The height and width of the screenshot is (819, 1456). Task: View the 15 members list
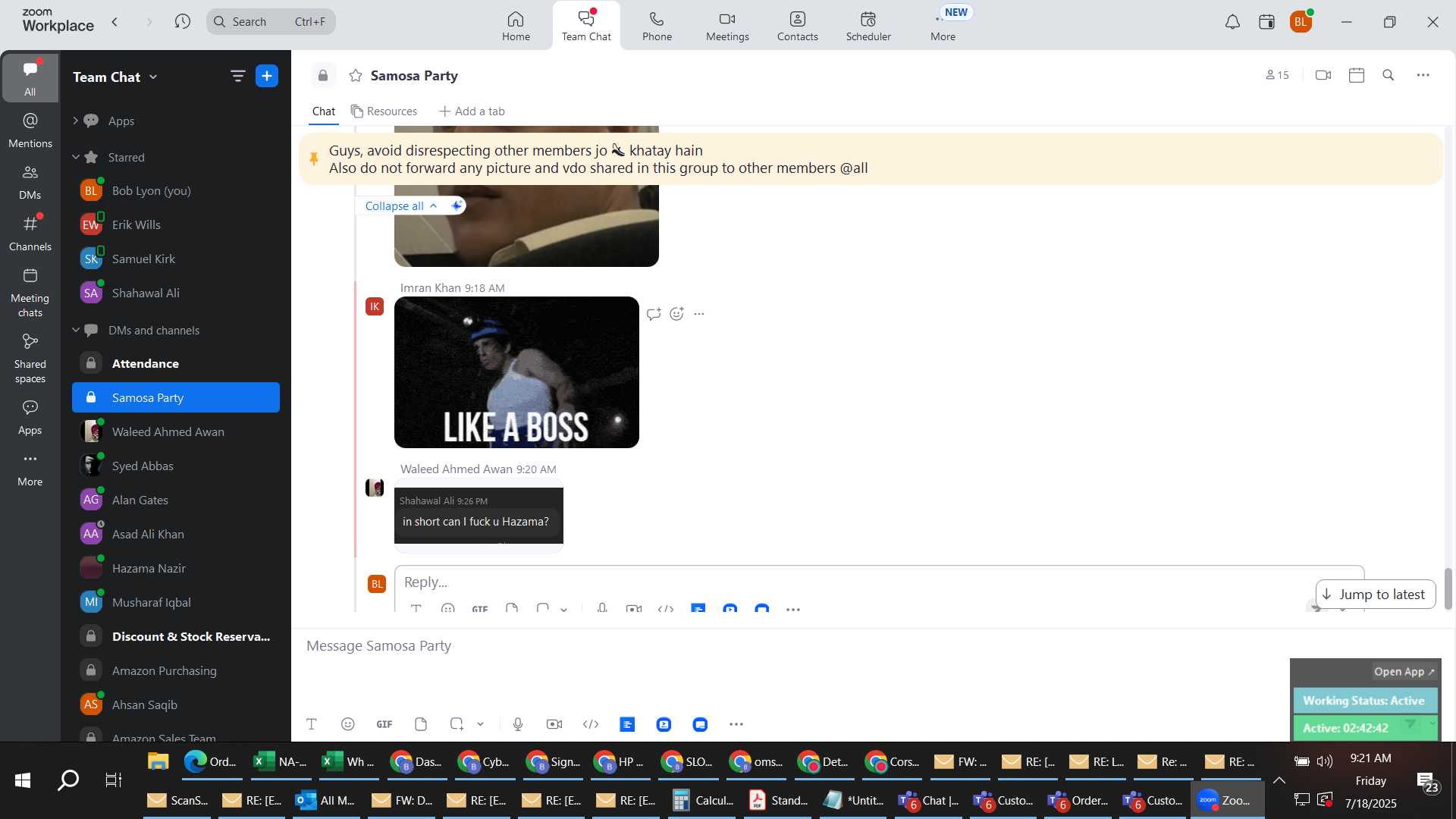tap(1277, 75)
